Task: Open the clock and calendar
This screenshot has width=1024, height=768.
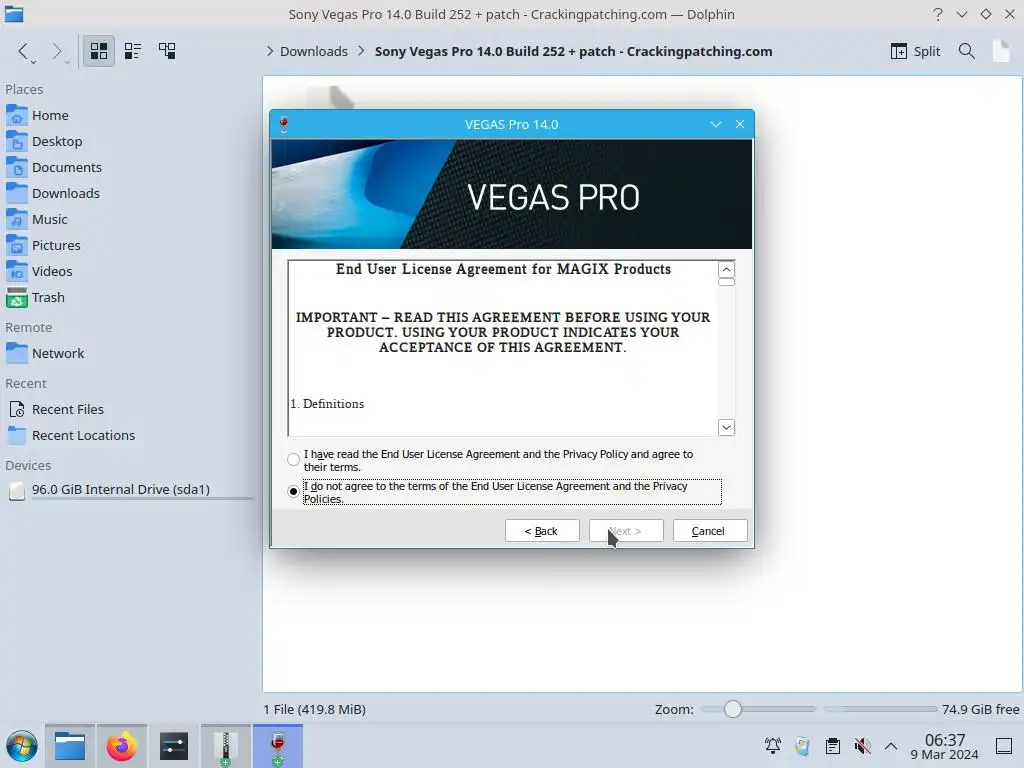Action: [x=944, y=746]
